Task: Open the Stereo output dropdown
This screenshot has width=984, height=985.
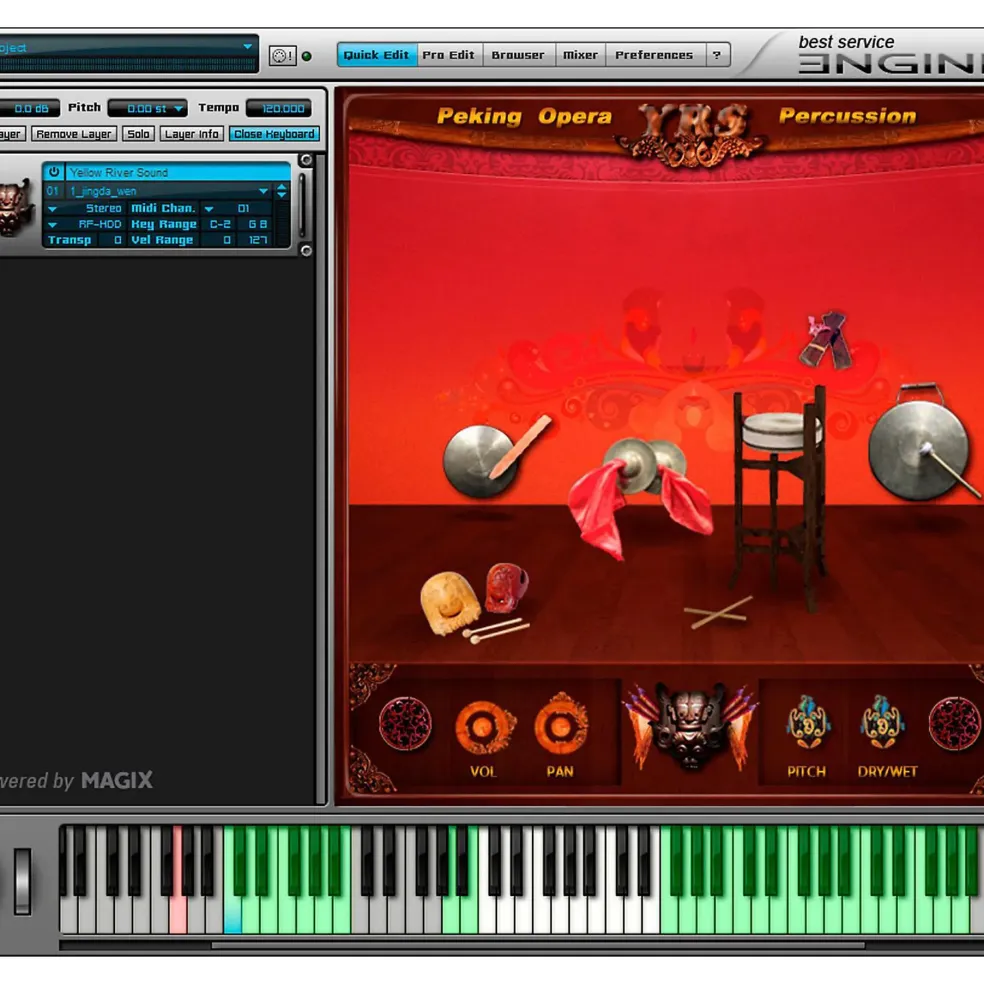Action: coord(53,209)
